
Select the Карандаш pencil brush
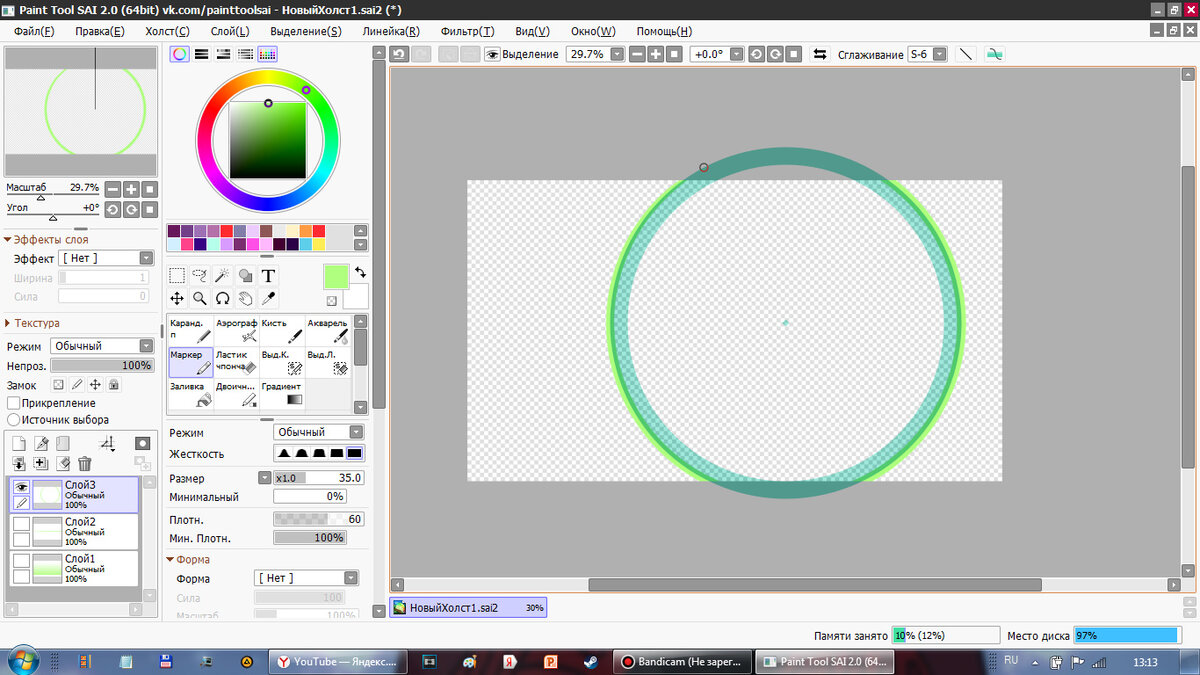click(x=190, y=331)
